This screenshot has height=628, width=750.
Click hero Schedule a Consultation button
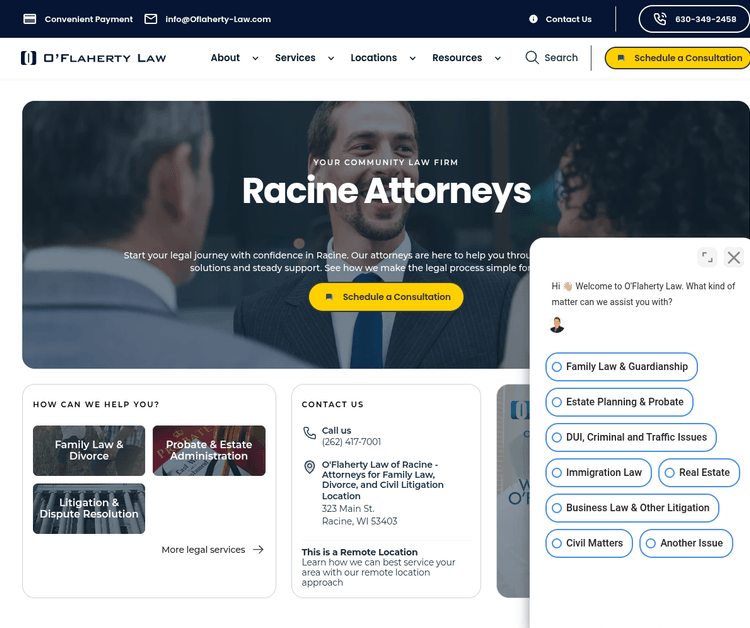pyautogui.click(x=386, y=297)
